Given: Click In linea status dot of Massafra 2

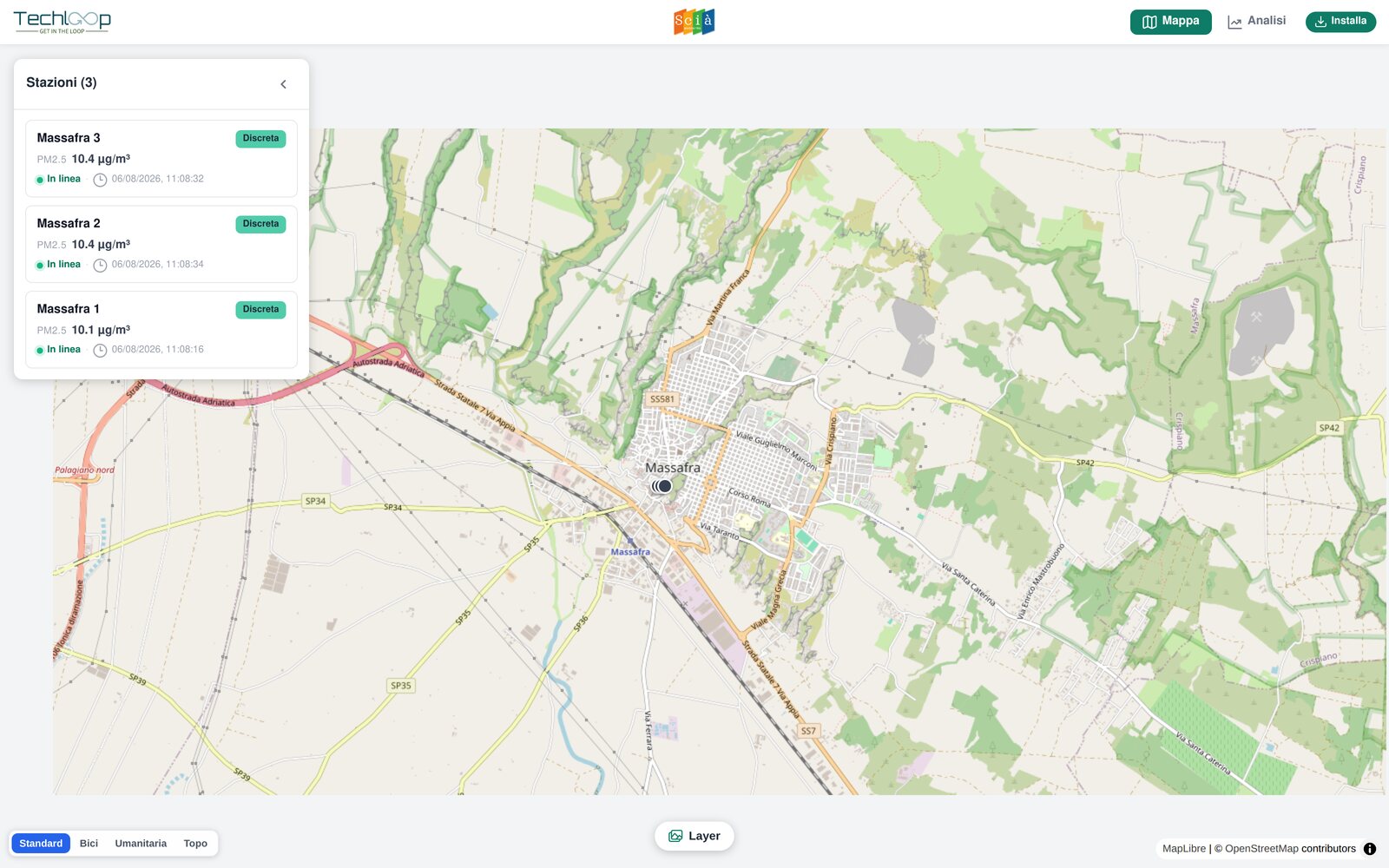Looking at the screenshot, I should click(40, 265).
